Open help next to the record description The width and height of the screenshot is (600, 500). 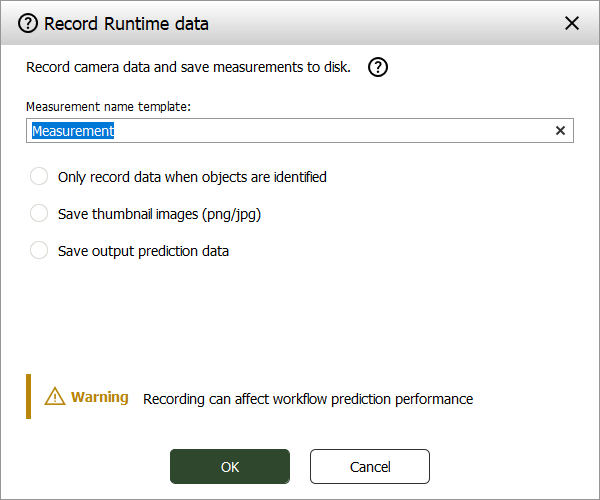378,68
